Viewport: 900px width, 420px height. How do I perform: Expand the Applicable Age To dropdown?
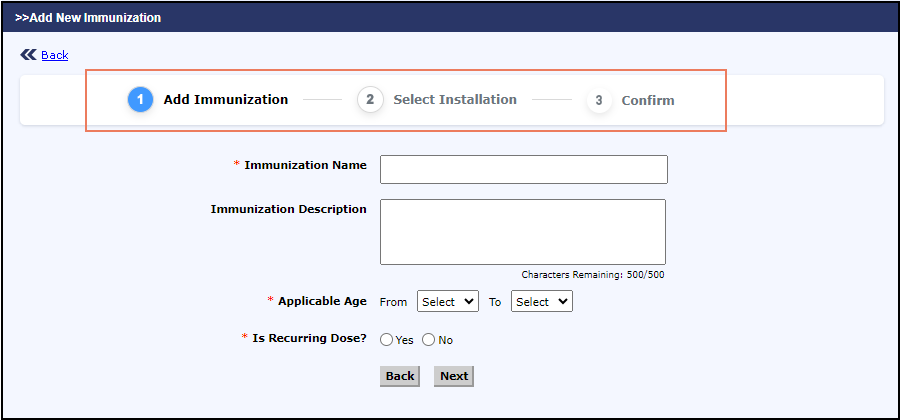[541, 301]
